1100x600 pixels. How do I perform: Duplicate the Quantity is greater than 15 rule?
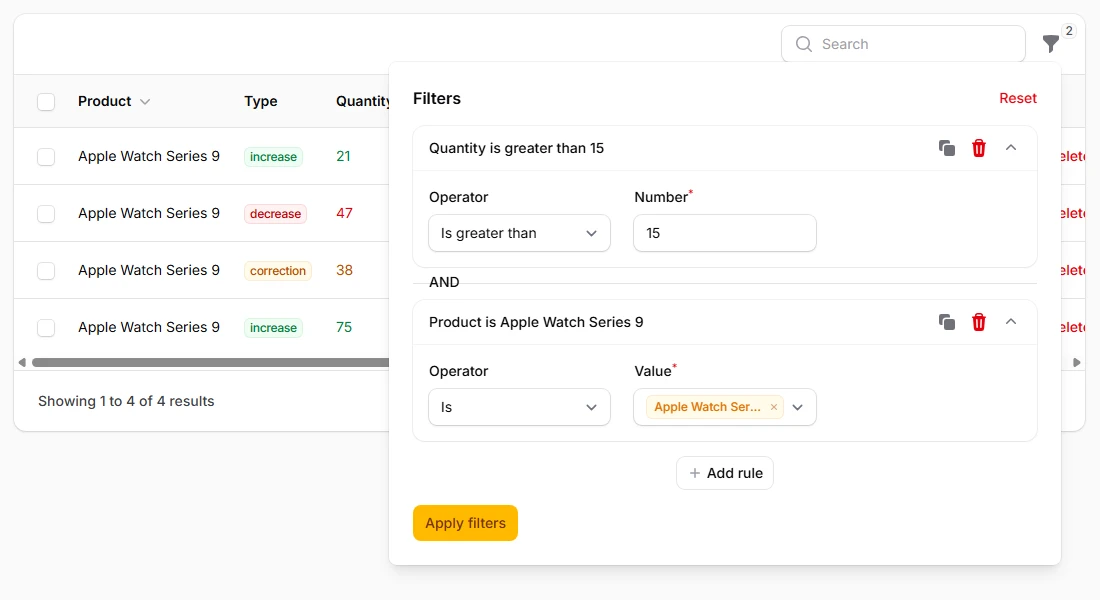[x=946, y=148]
